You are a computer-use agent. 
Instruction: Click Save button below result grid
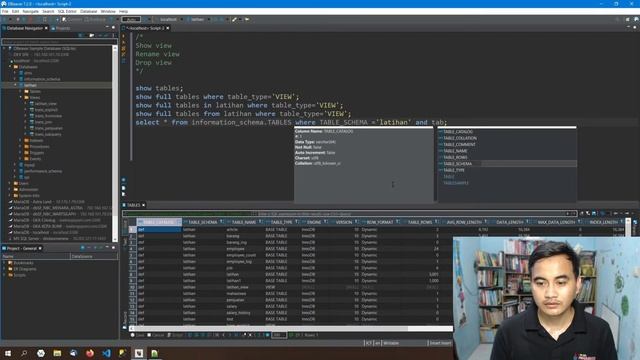pyautogui.click(x=138, y=335)
